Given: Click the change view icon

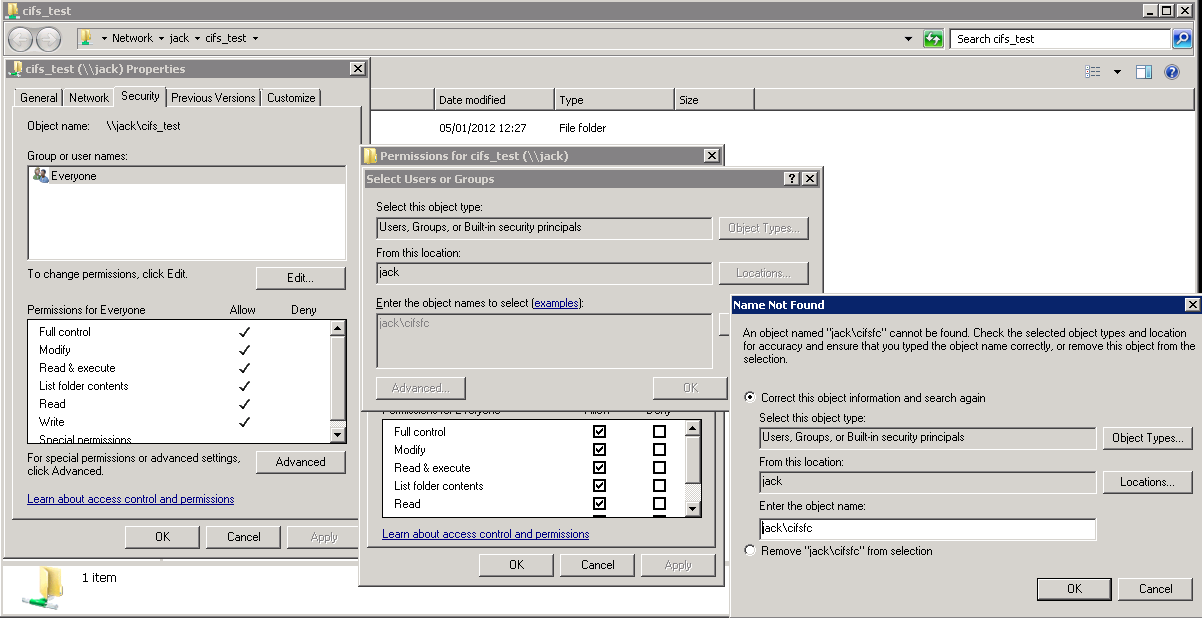Looking at the screenshot, I should [x=1092, y=72].
